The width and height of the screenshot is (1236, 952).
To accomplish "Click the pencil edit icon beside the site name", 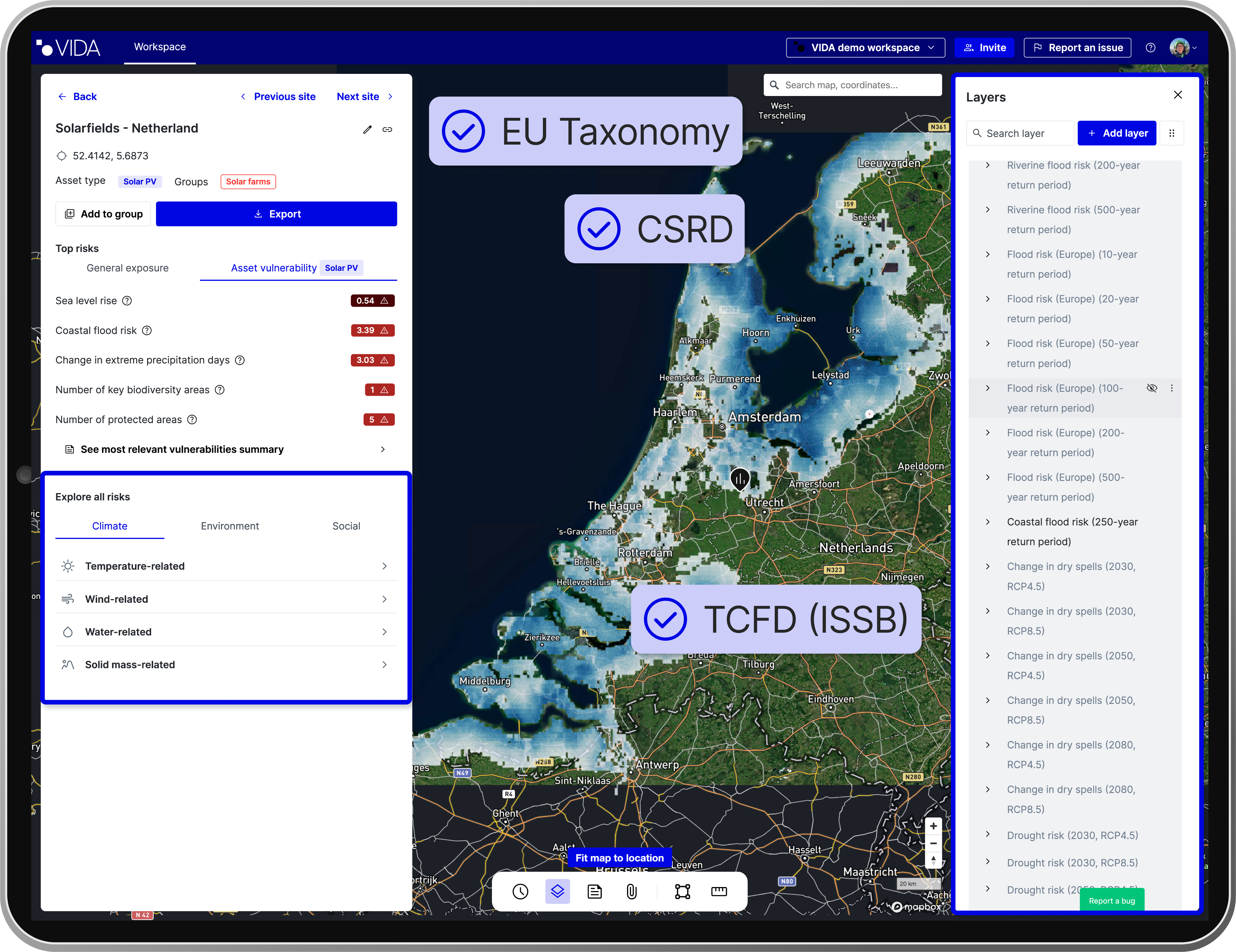I will click(367, 130).
